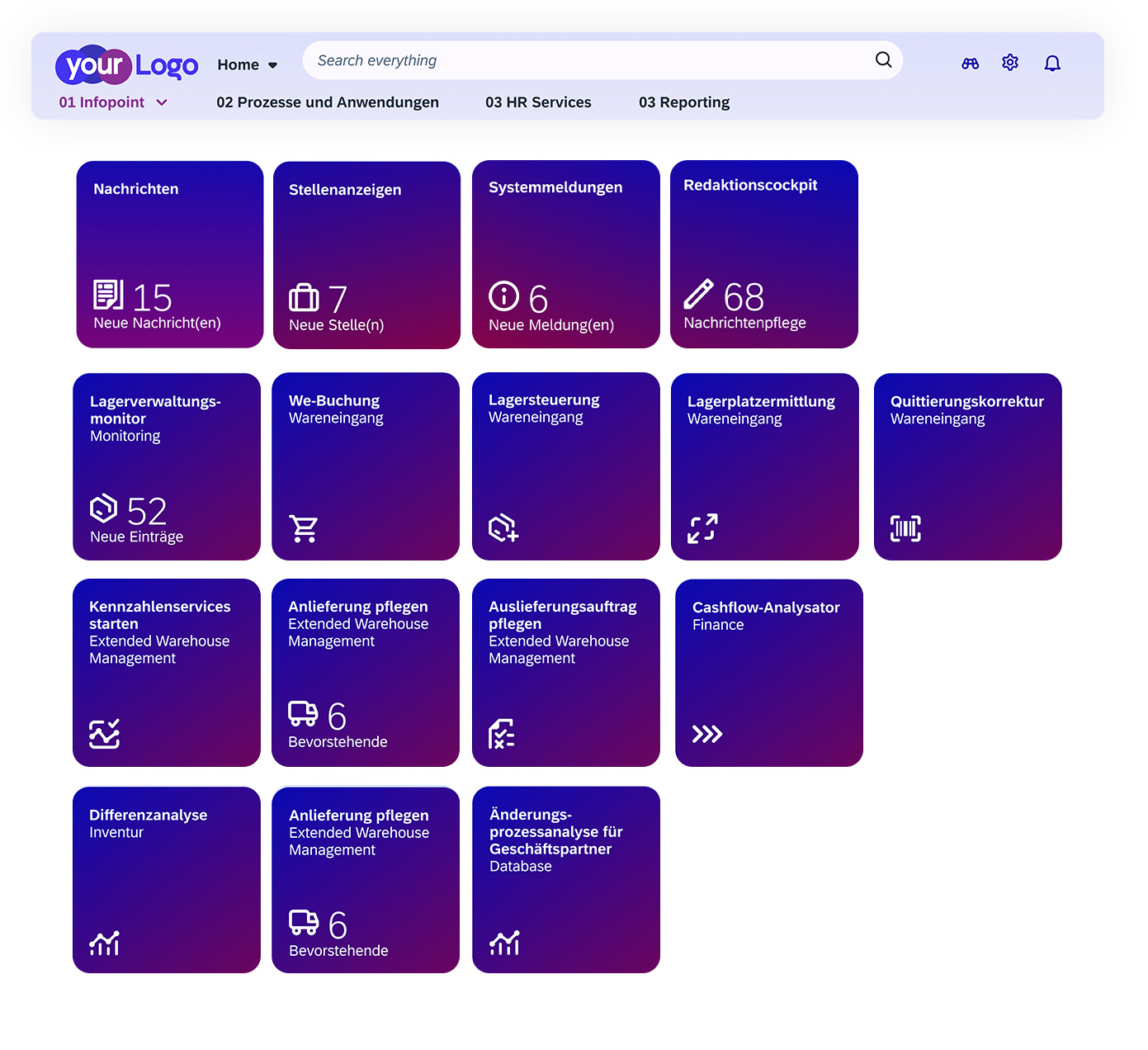The image size is (1148, 1050).
Task: Click the binoculars icon in the header
Action: click(x=970, y=63)
